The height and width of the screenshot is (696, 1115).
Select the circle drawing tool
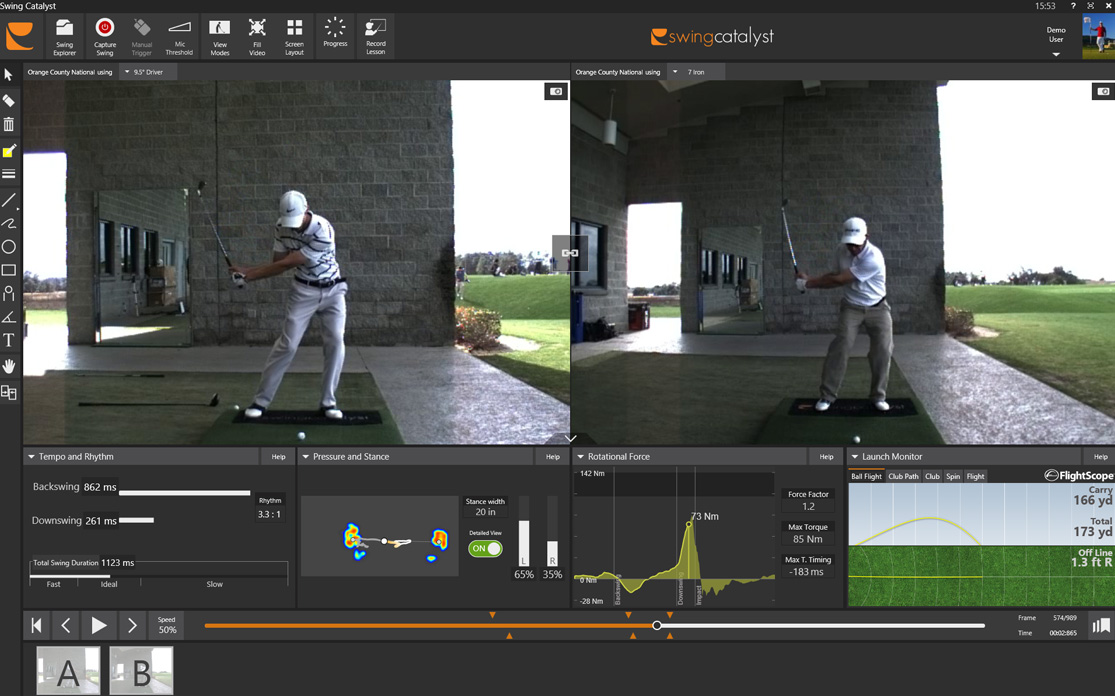(x=9, y=247)
